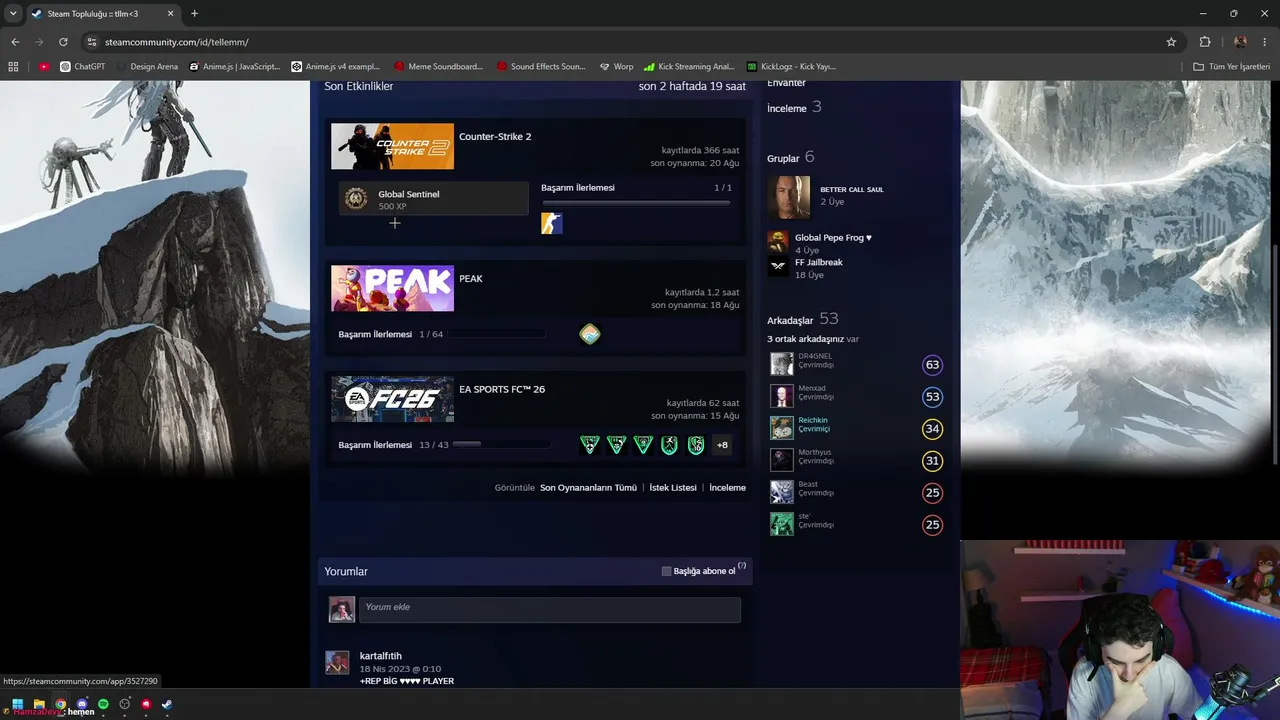The width and height of the screenshot is (1280, 720).
Task: Open the KickLogz bookmark
Action: pyautogui.click(x=791, y=67)
